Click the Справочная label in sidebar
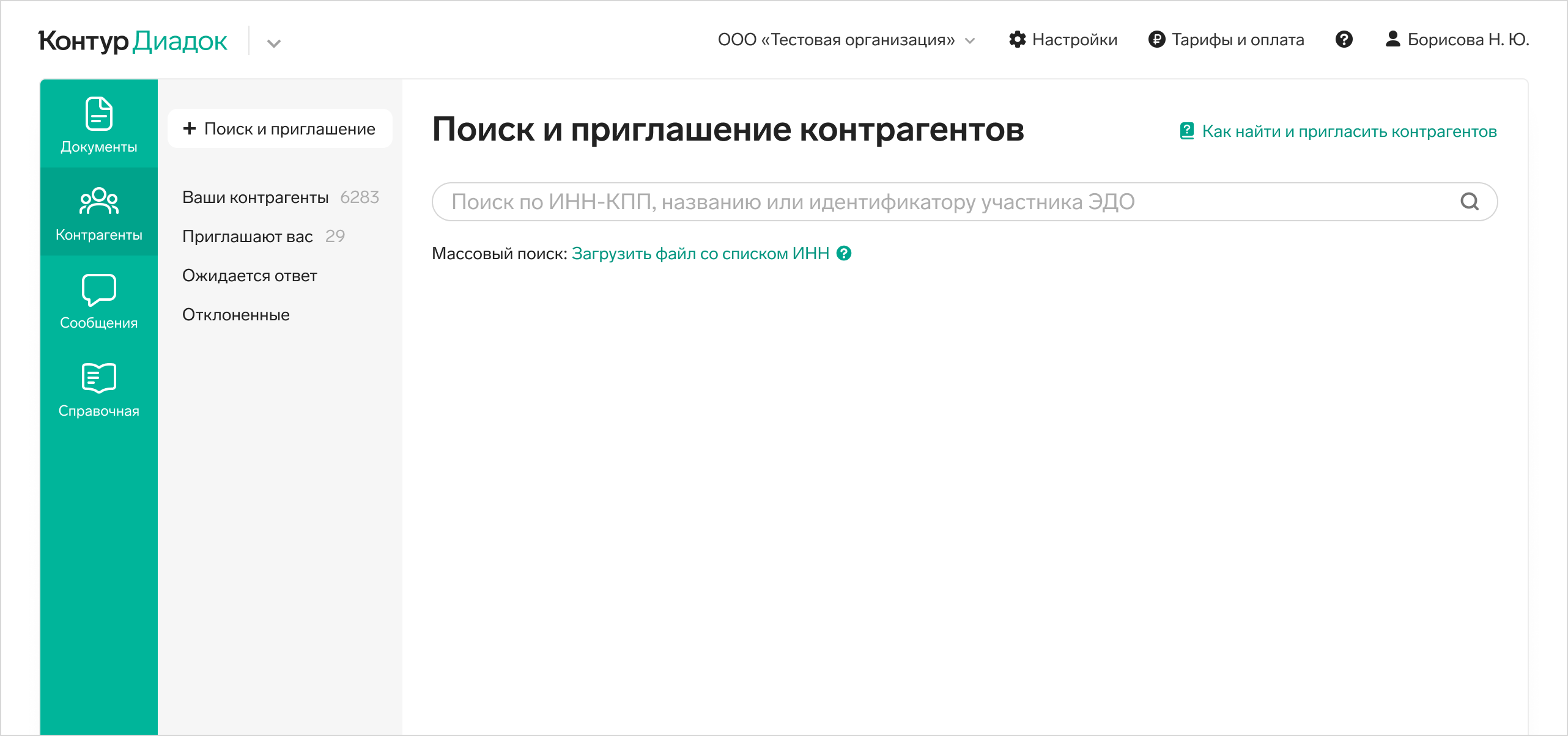 (x=99, y=411)
